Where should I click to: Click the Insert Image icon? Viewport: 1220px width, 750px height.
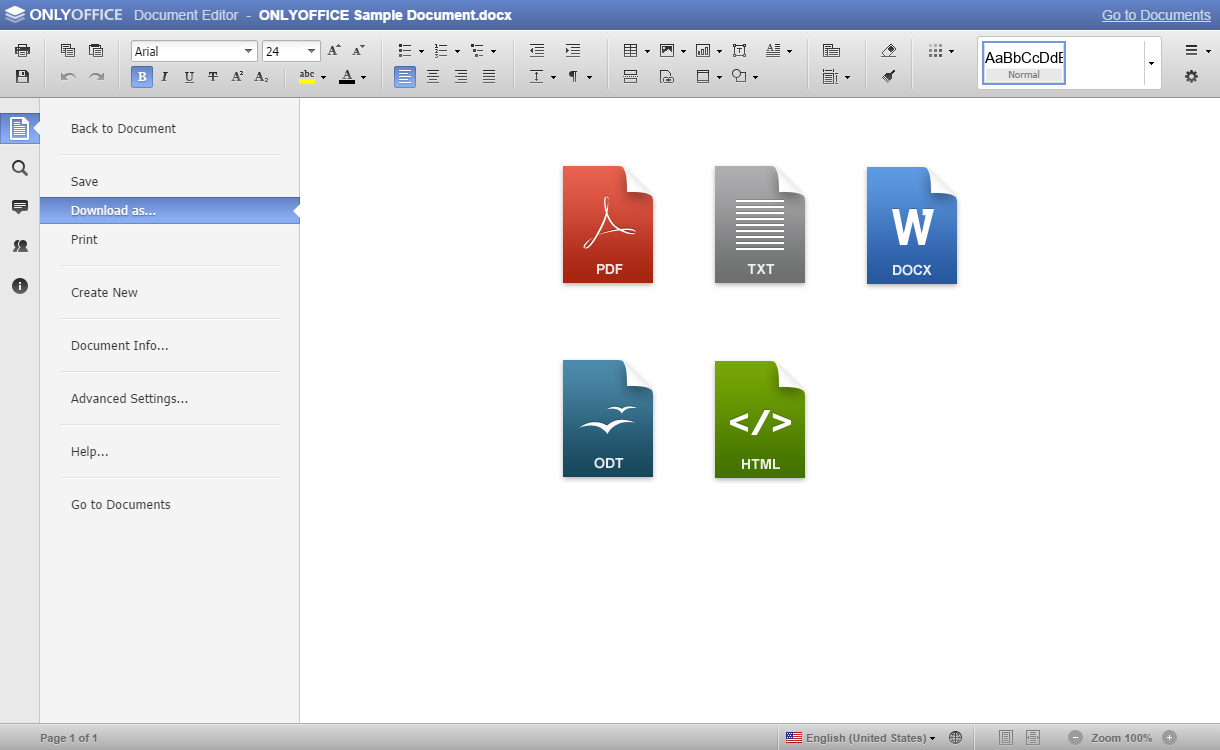click(667, 50)
